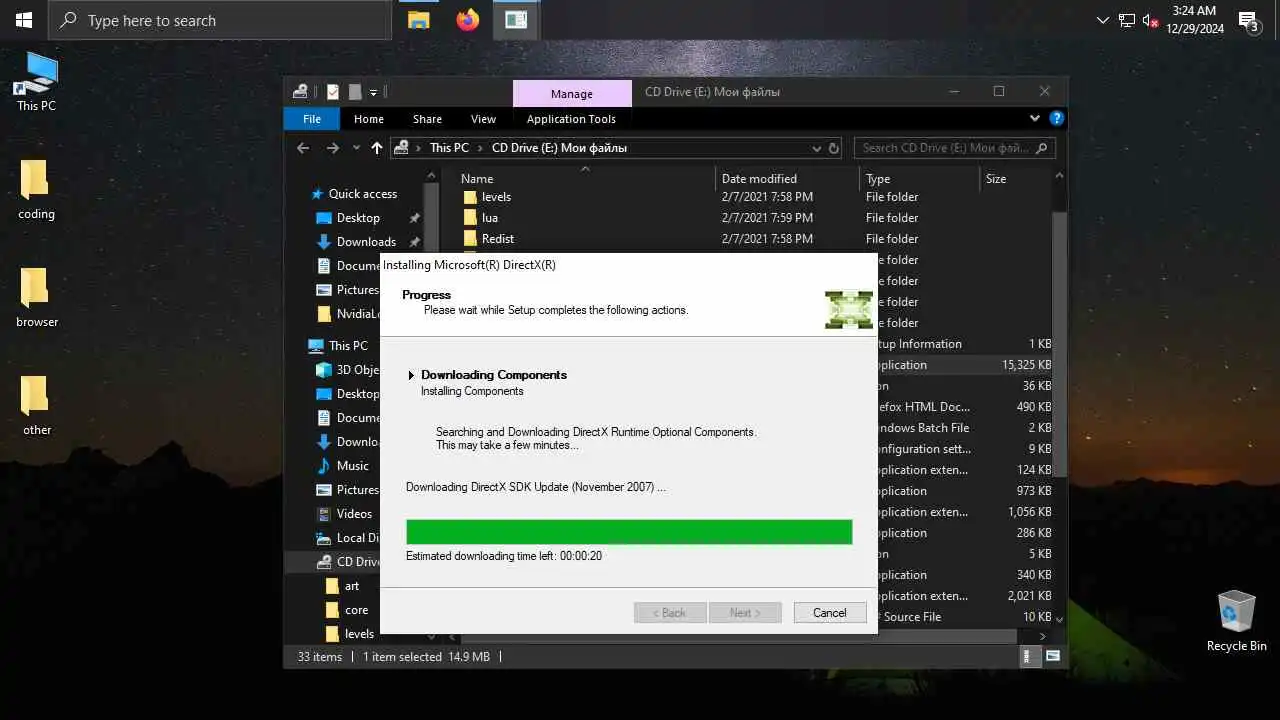Open the core subfolder in navigation tree

[x=356, y=610]
